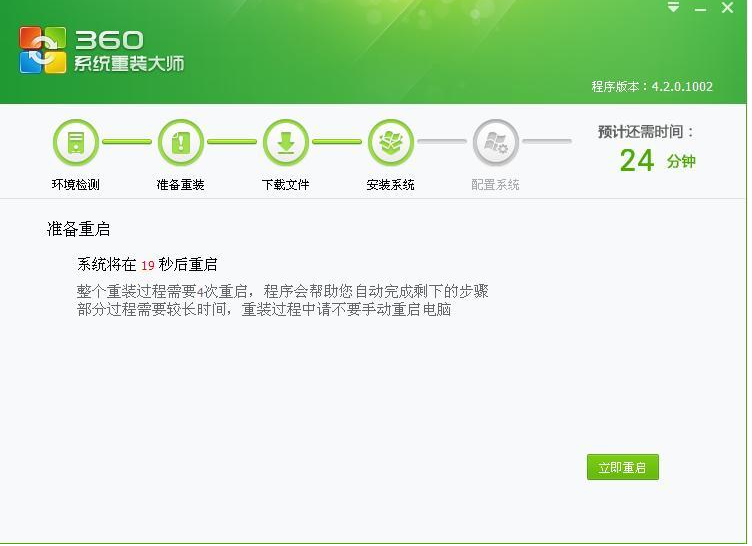The width and height of the screenshot is (752, 546).
Task: Select the 环境检测 step label
Action: coord(76,185)
